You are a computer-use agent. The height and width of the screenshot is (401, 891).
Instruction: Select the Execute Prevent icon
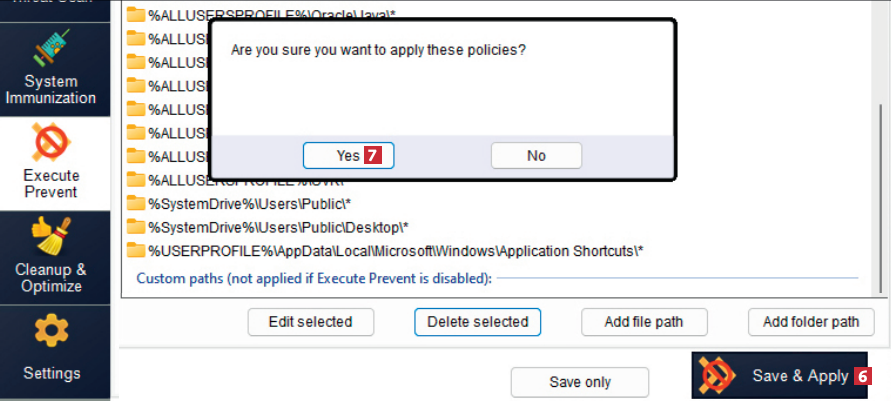[x=51, y=143]
